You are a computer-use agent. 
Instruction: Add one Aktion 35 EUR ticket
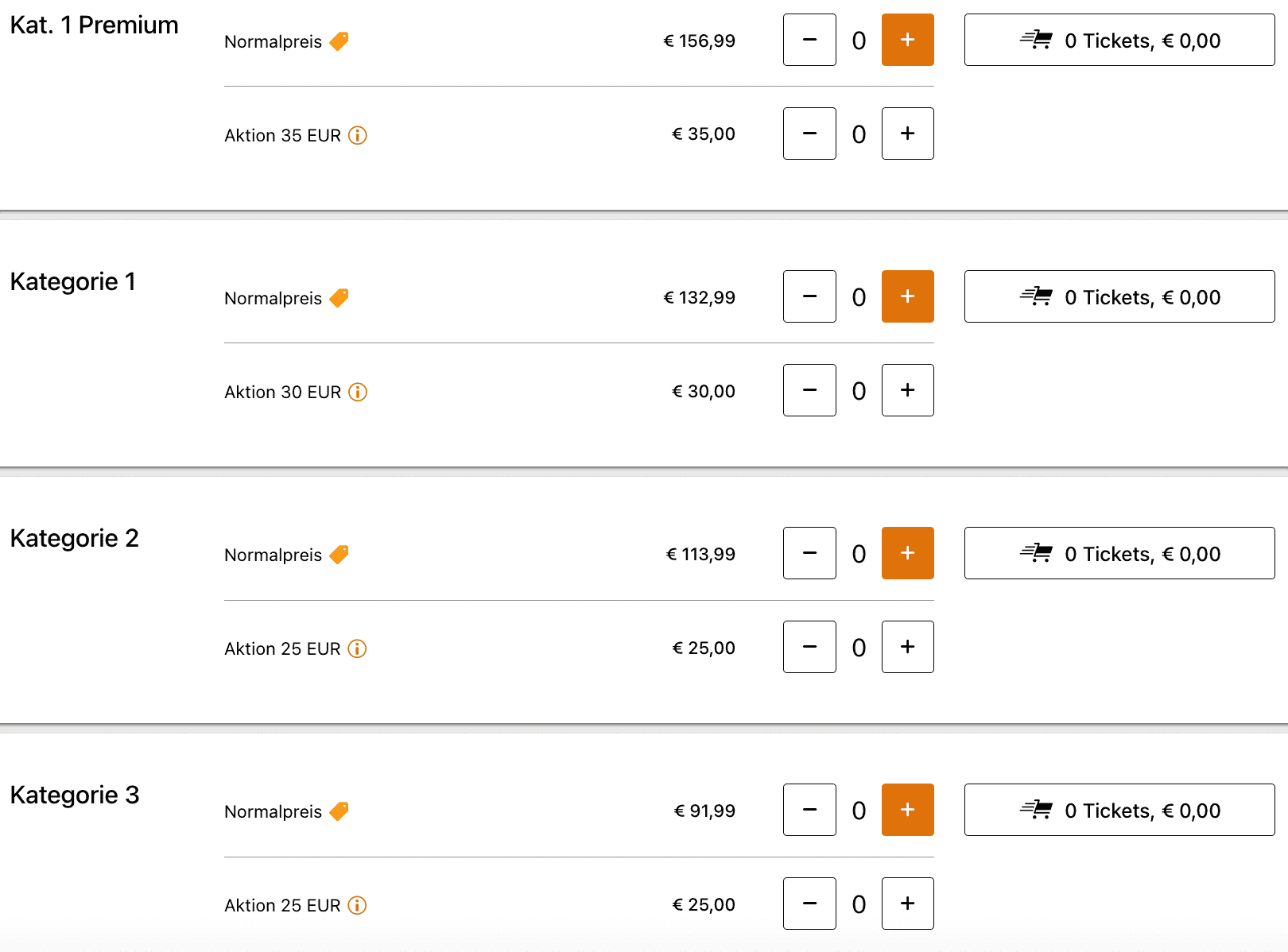907,134
